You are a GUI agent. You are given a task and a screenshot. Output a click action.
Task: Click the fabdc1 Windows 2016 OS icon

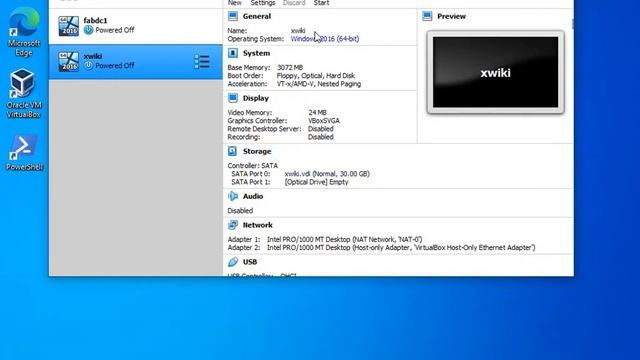coord(68,26)
